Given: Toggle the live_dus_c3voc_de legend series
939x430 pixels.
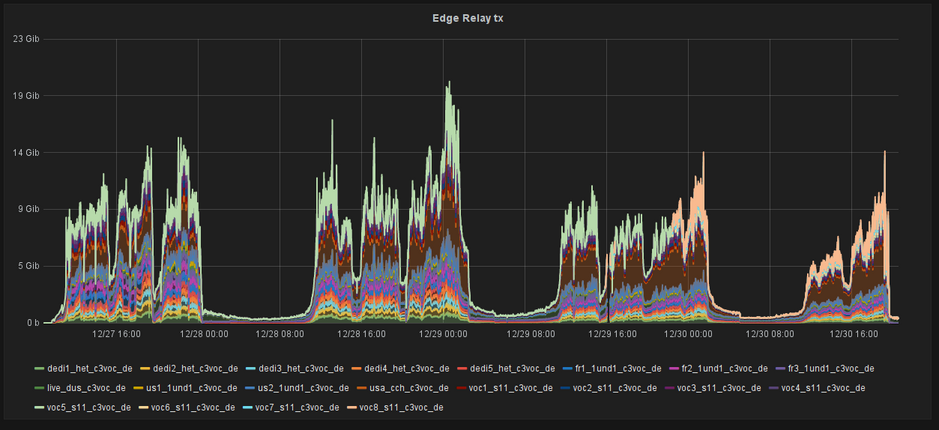Looking at the screenshot, I should point(88,387).
